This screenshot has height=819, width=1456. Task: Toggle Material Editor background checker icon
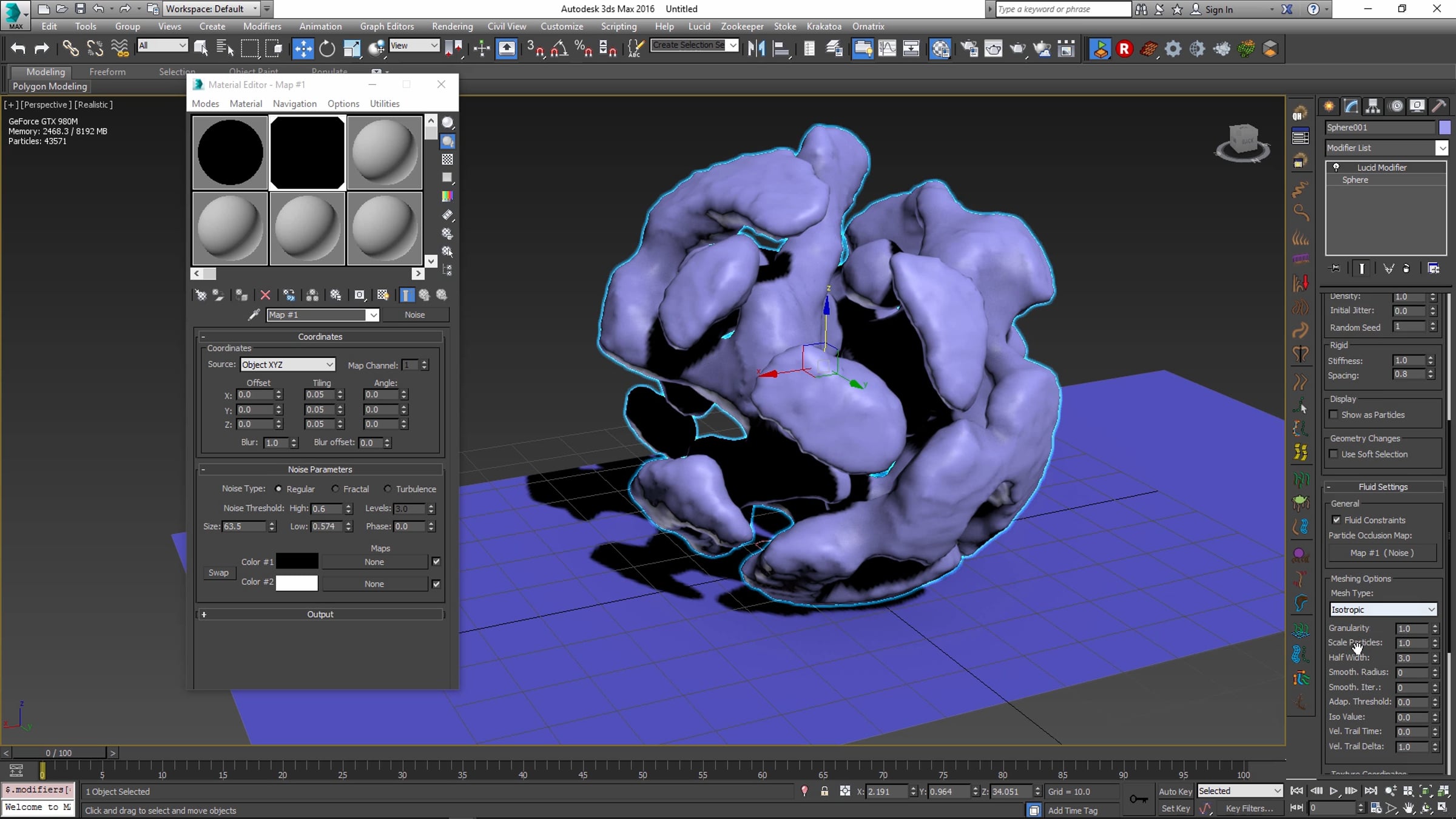point(447,160)
